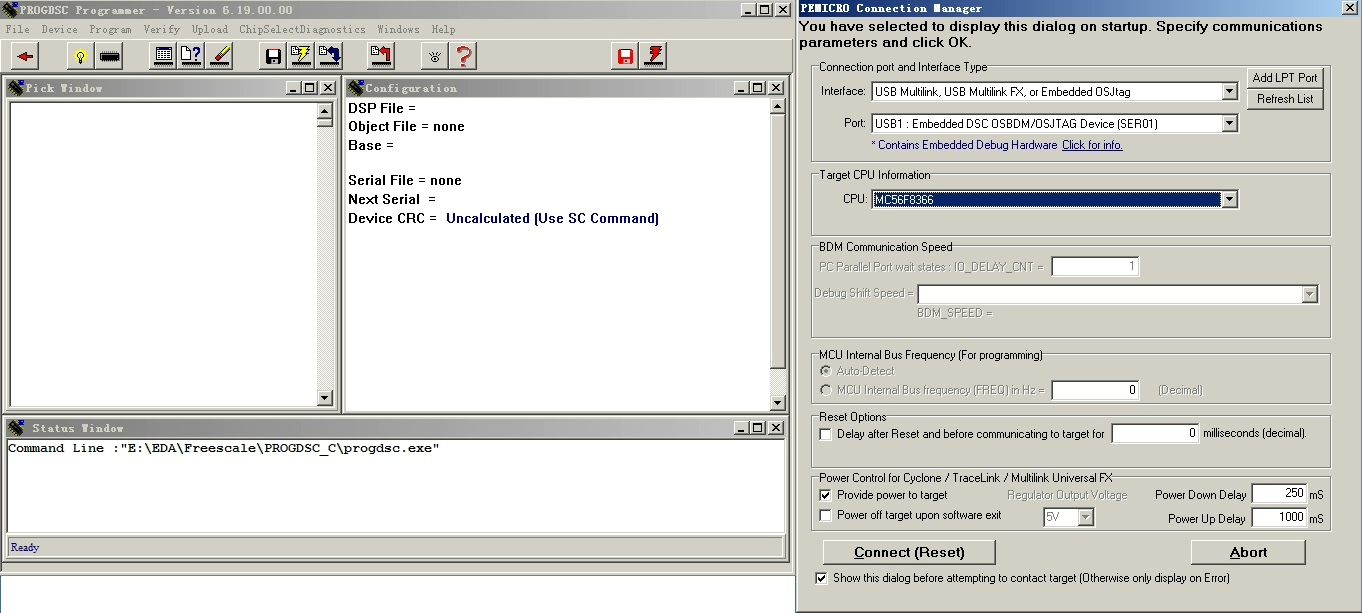The width and height of the screenshot is (1362, 613).
Task: Open the Click for info link
Action: point(1092,145)
